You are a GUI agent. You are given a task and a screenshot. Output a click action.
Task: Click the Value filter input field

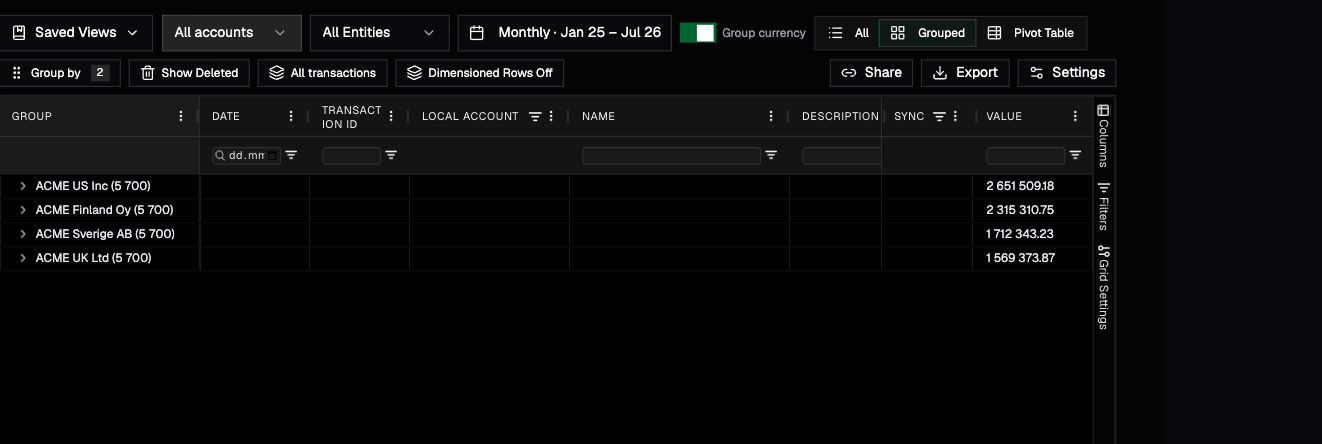pyautogui.click(x=1025, y=156)
